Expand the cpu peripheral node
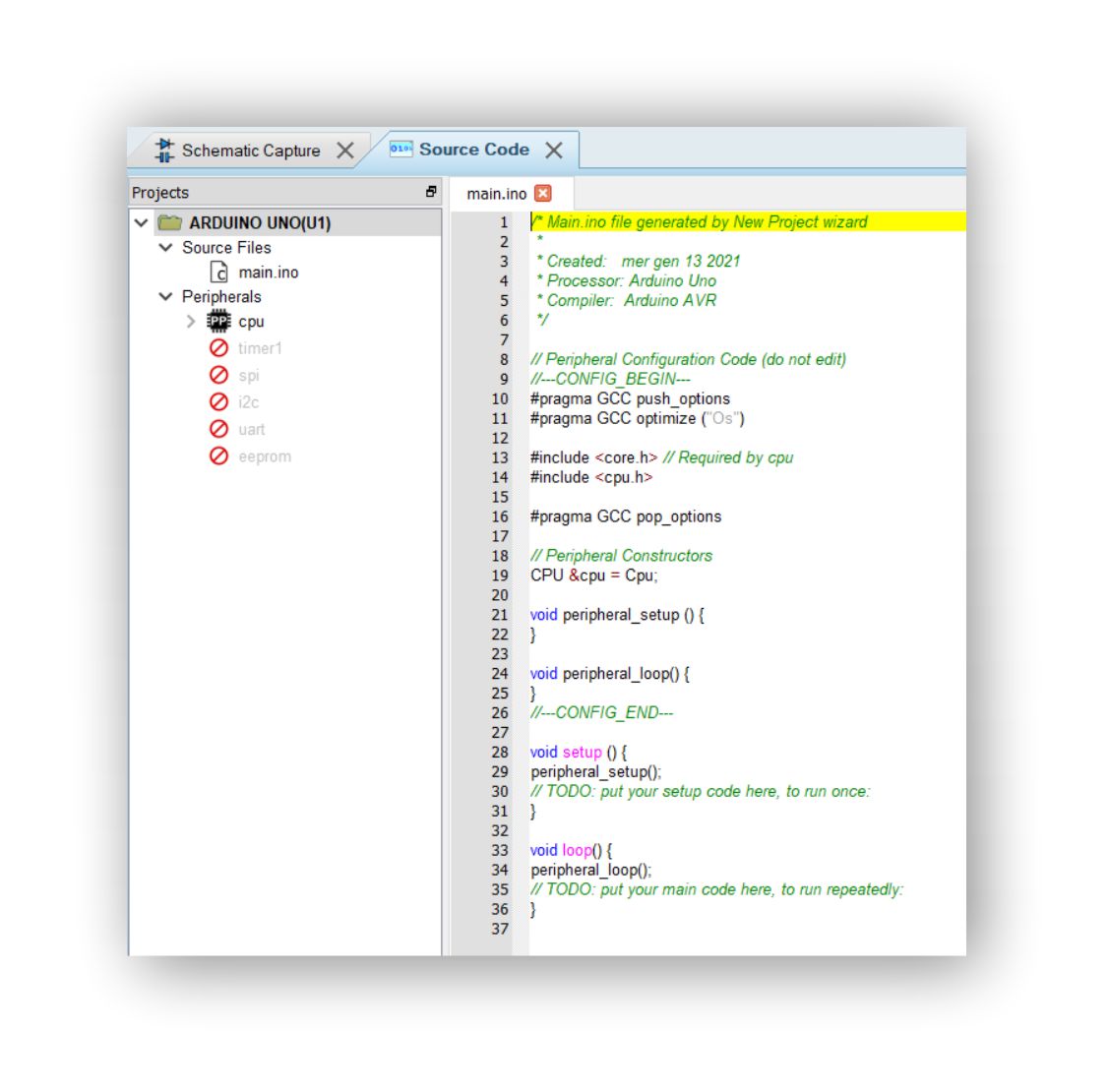1108x1092 pixels. 191,322
